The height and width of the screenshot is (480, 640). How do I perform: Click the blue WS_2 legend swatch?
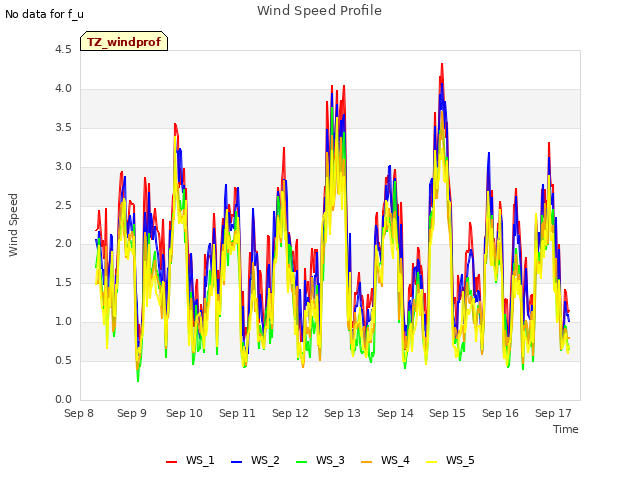236,462
